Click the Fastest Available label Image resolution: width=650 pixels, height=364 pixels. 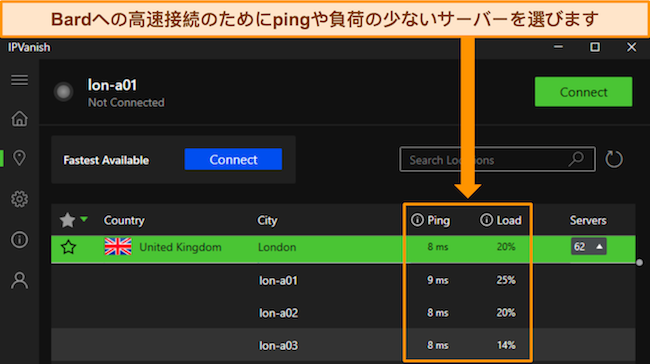point(106,160)
